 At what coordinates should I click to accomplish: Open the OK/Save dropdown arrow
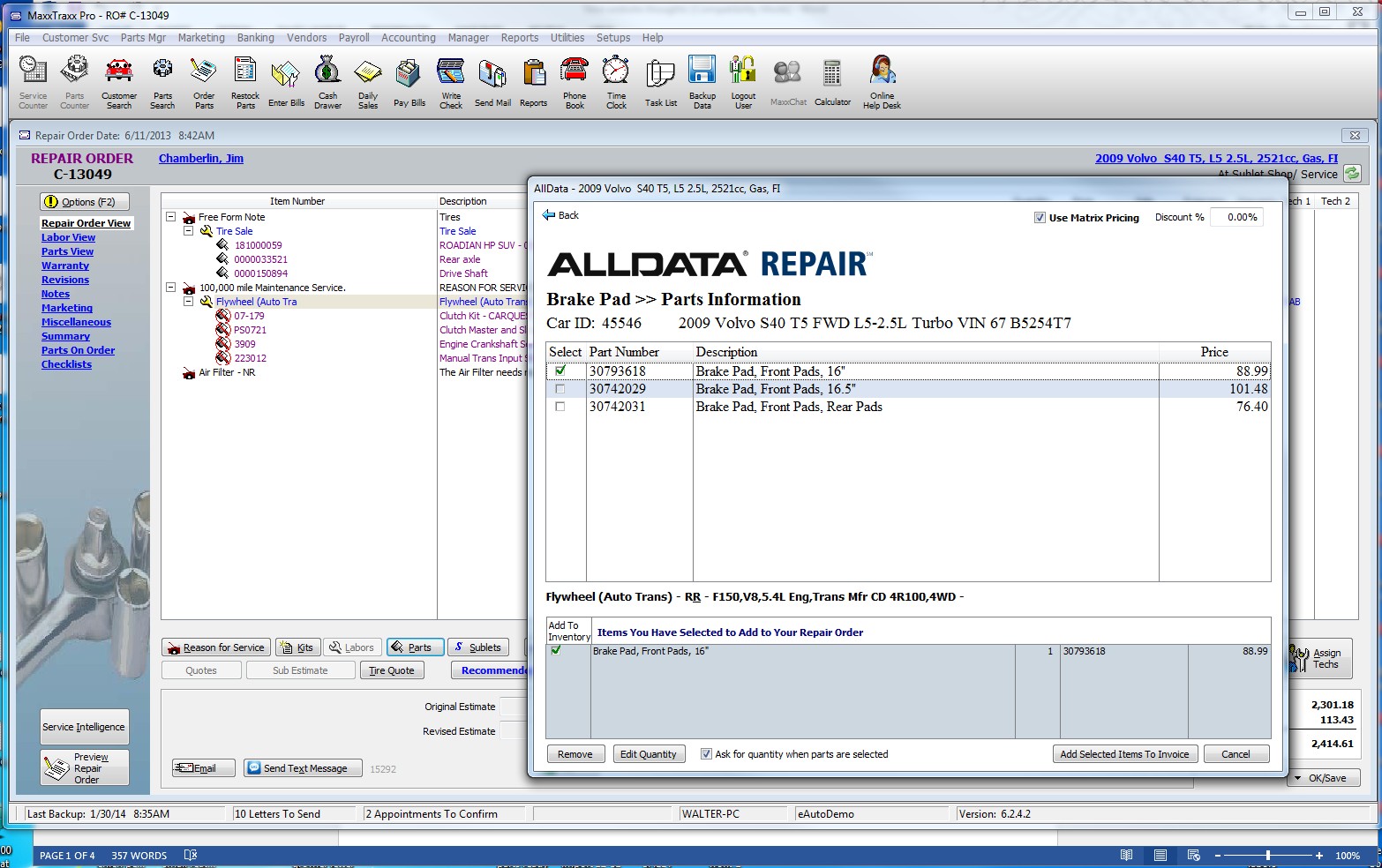pos(1297,778)
